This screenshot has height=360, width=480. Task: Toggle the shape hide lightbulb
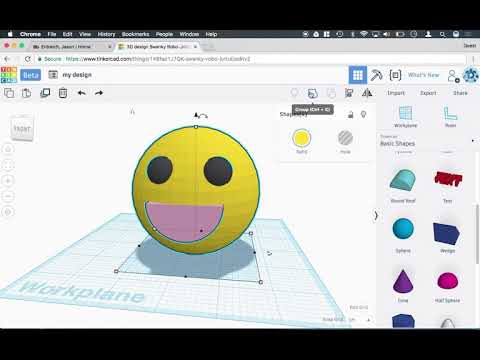tap(364, 115)
